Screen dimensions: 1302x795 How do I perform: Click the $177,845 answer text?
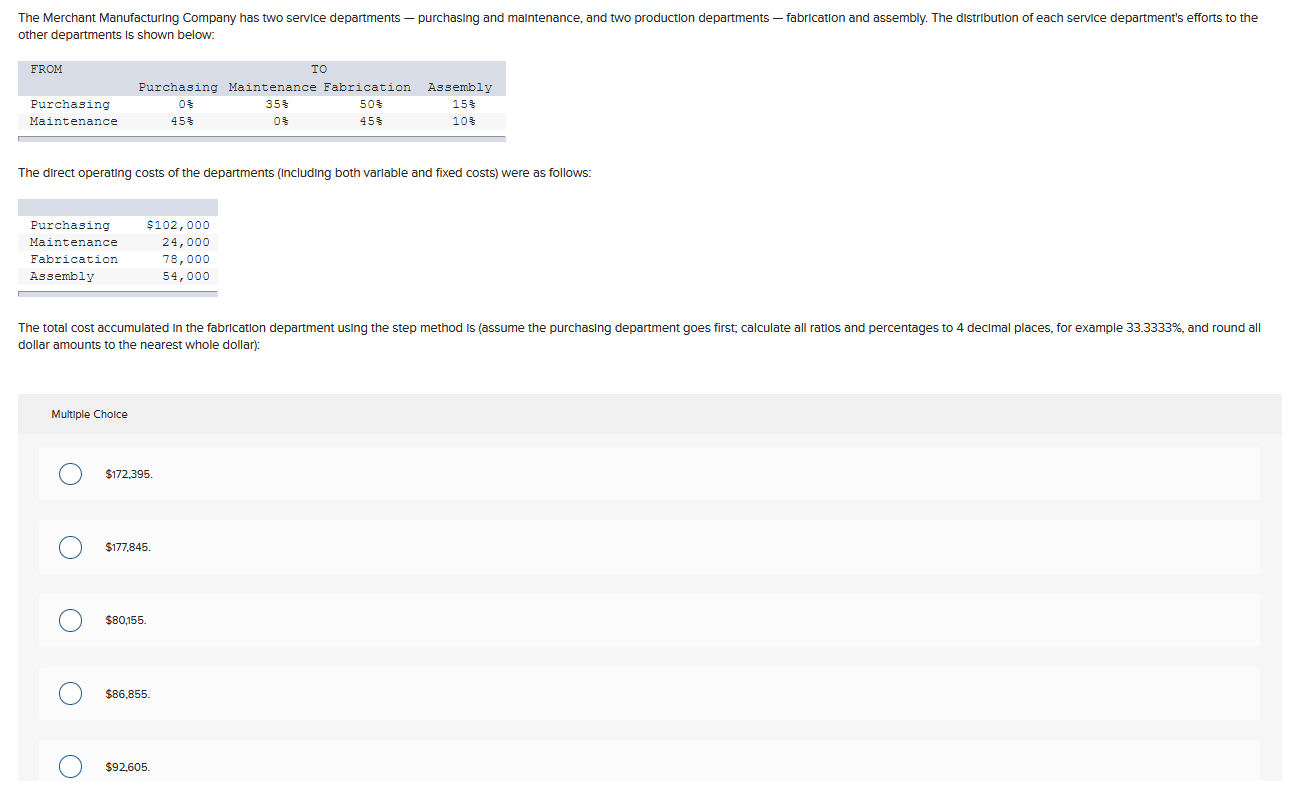128,547
